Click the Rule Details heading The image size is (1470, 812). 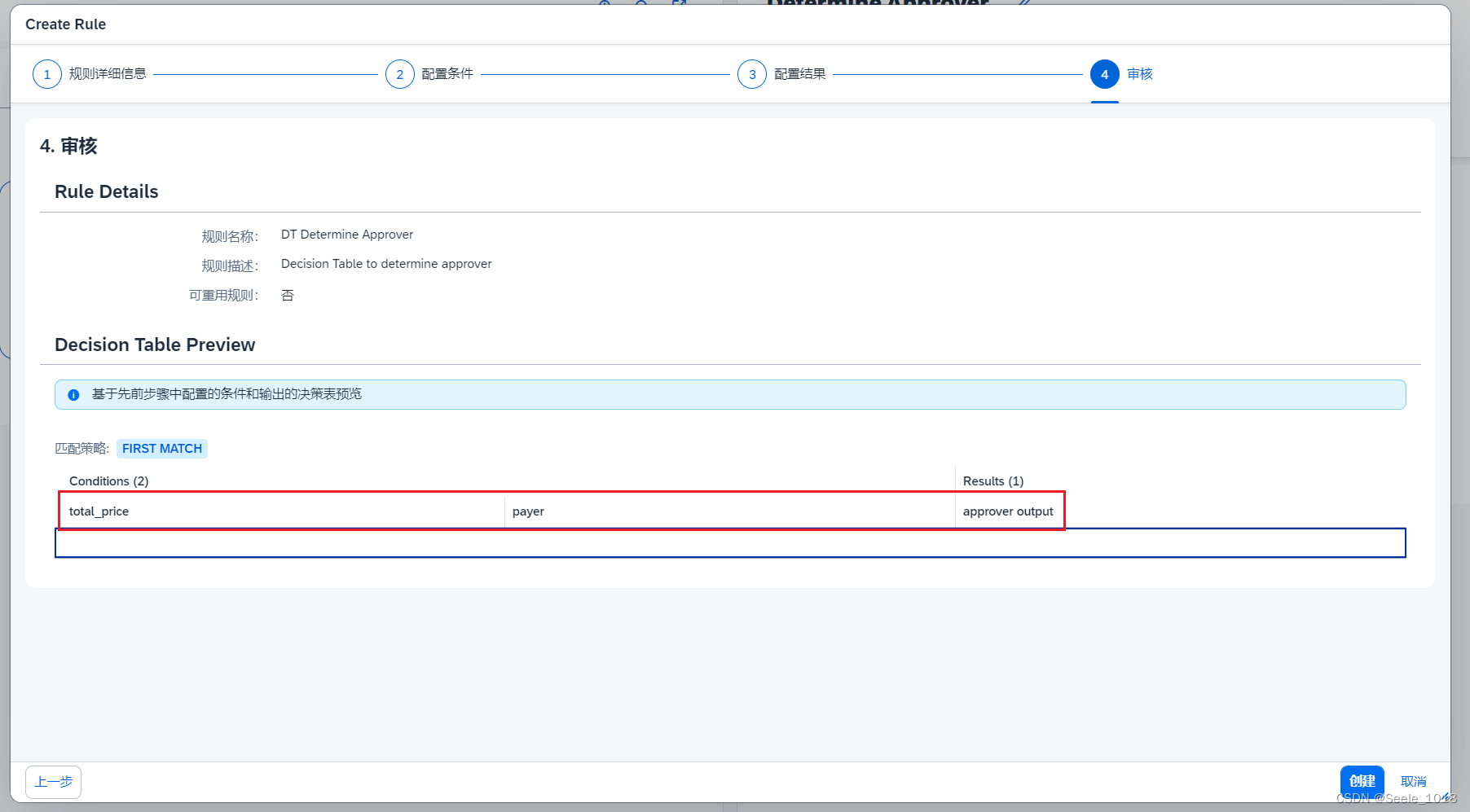coord(107,191)
